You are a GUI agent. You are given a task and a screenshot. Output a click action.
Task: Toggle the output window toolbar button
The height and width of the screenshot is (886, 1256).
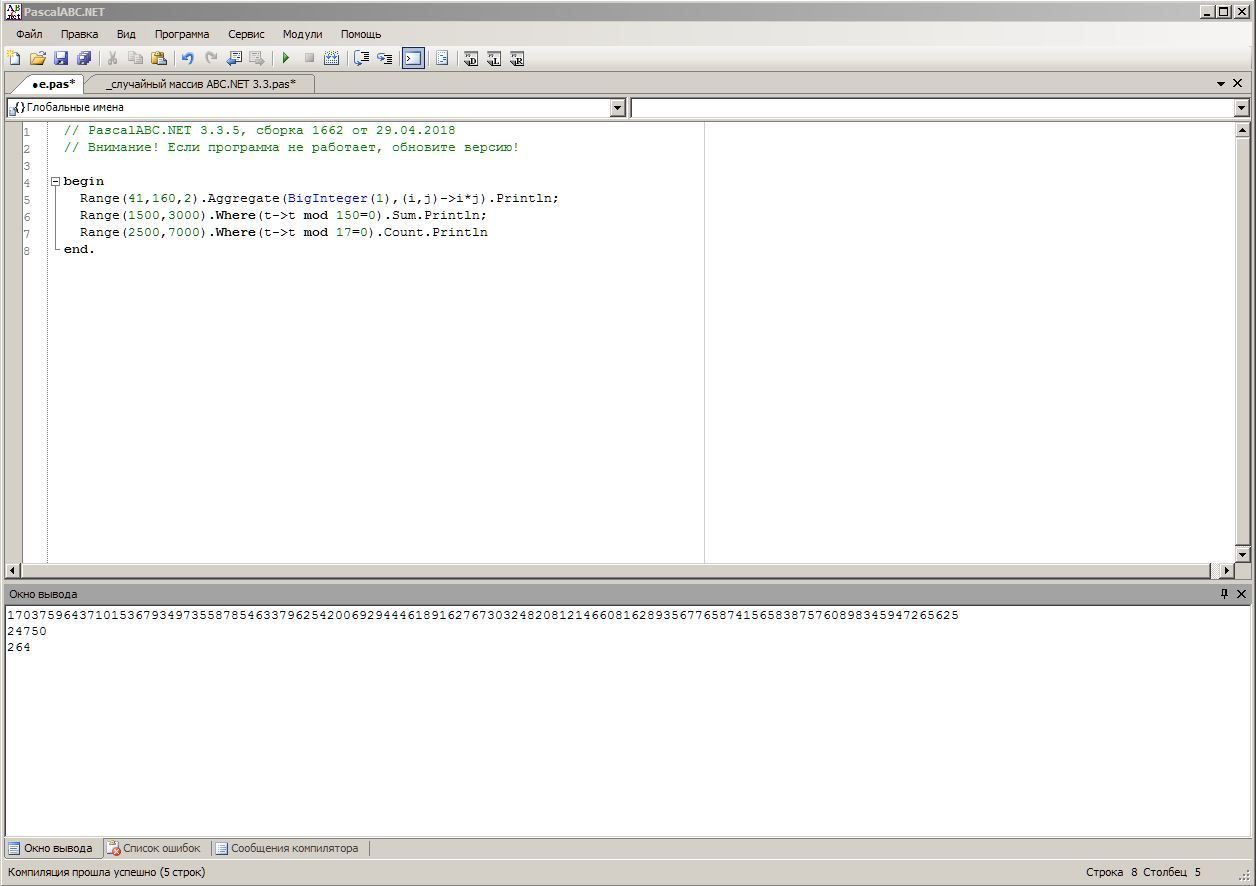(413, 59)
